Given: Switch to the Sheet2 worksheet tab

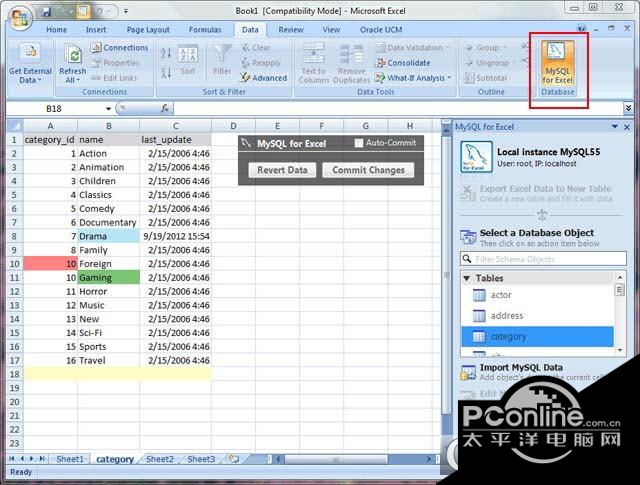Looking at the screenshot, I should pos(160,459).
